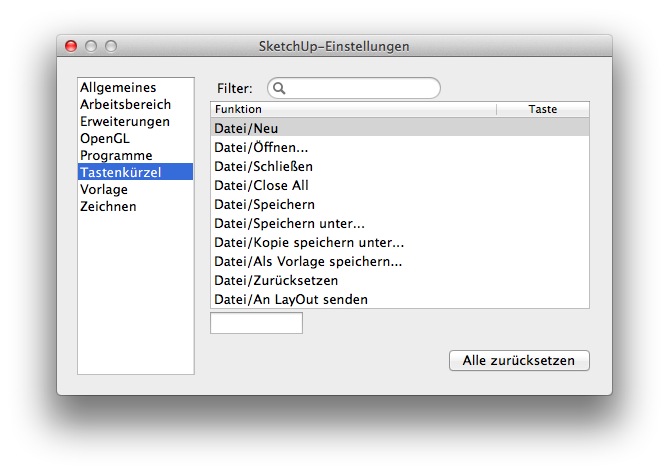Select Datei/An LayOut senden row

[399, 299]
